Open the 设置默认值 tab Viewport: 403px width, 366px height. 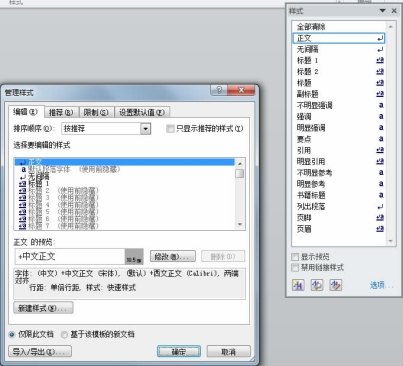(x=142, y=112)
